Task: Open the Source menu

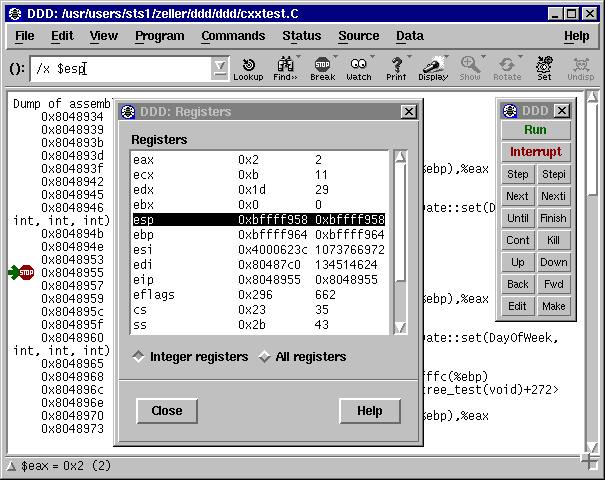Action: point(358,36)
